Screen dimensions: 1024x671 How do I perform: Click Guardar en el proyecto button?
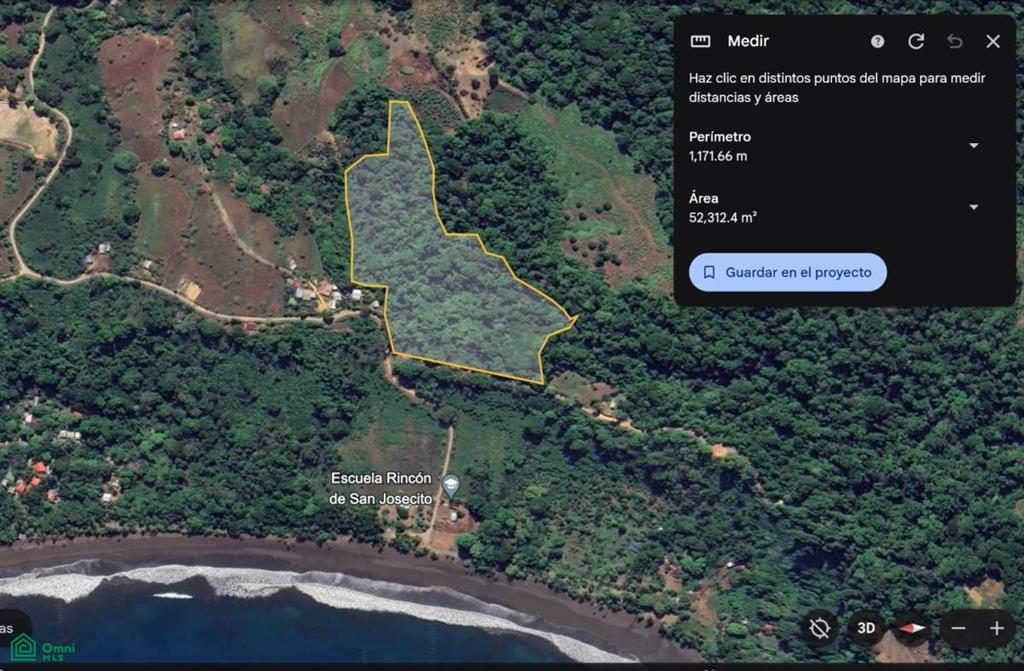788,272
